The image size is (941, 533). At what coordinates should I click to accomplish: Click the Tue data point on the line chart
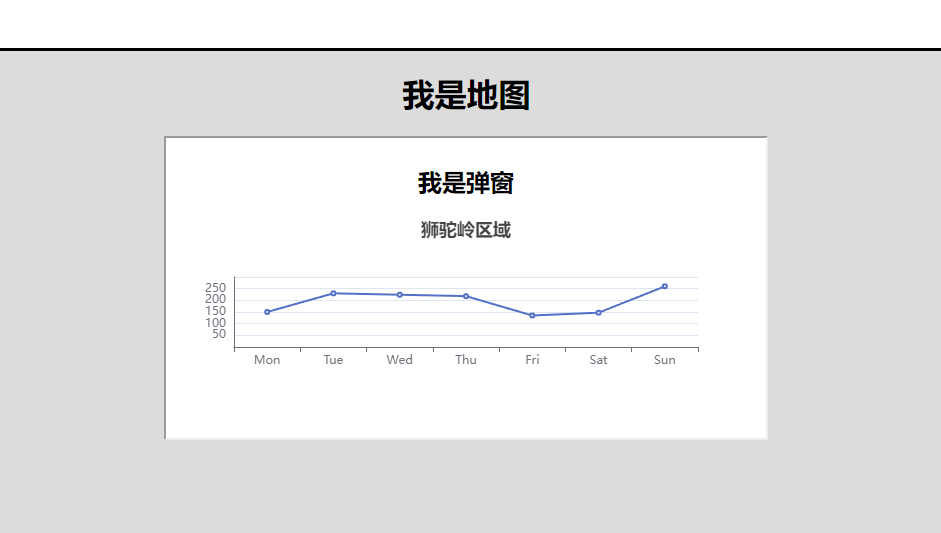[334, 294]
